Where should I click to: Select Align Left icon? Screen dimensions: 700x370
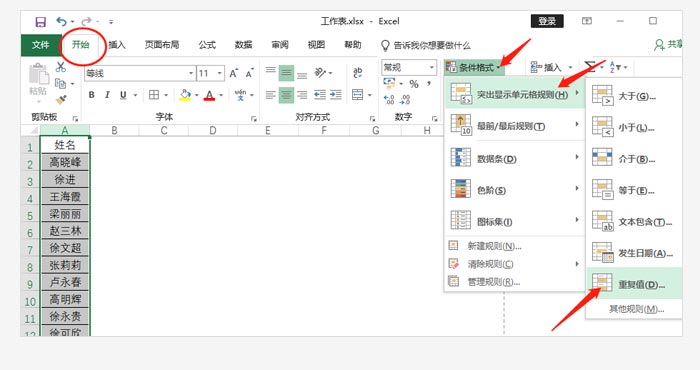pyautogui.click(x=271, y=95)
